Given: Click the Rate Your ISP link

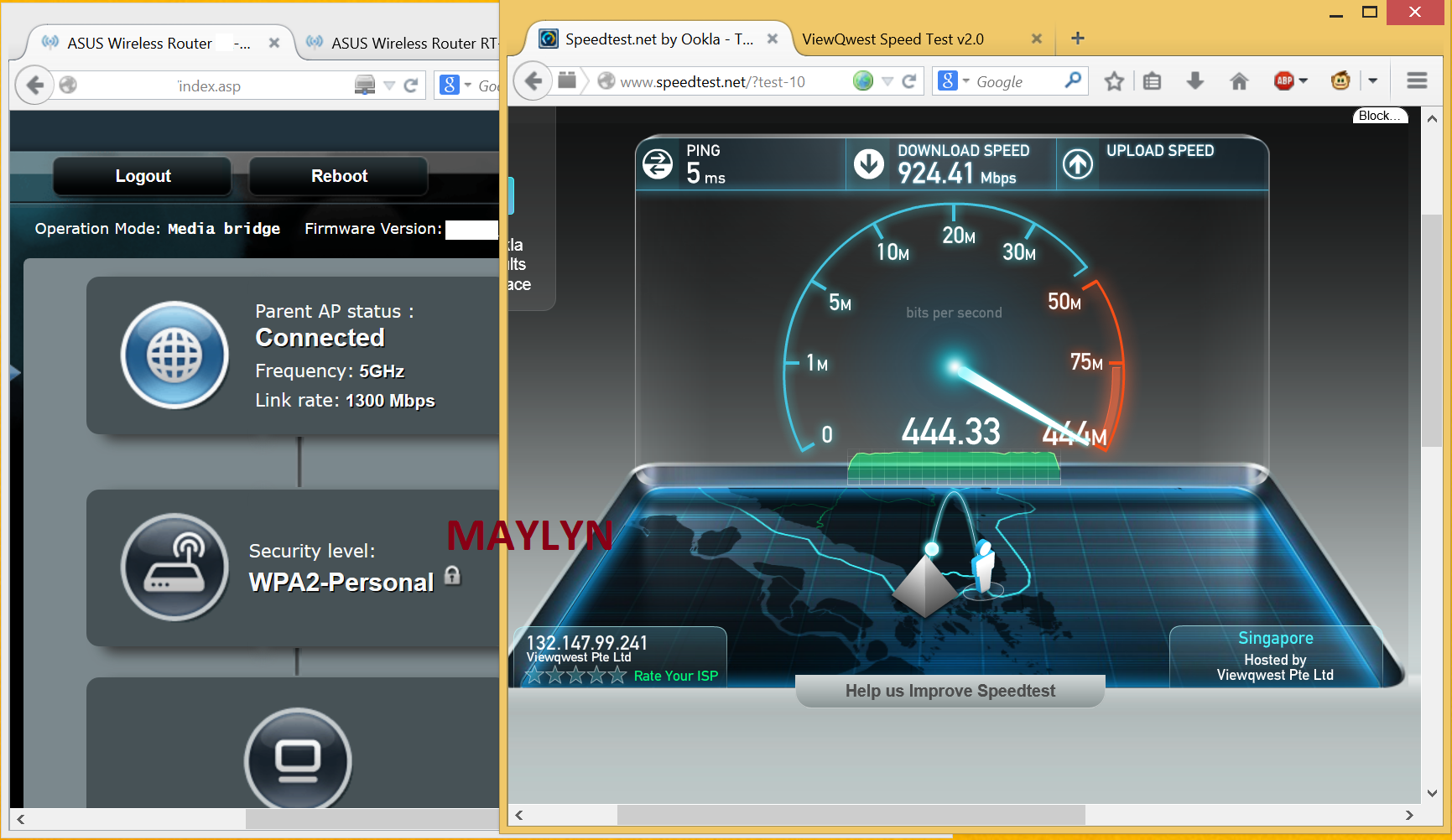Looking at the screenshot, I should pyautogui.click(x=675, y=676).
